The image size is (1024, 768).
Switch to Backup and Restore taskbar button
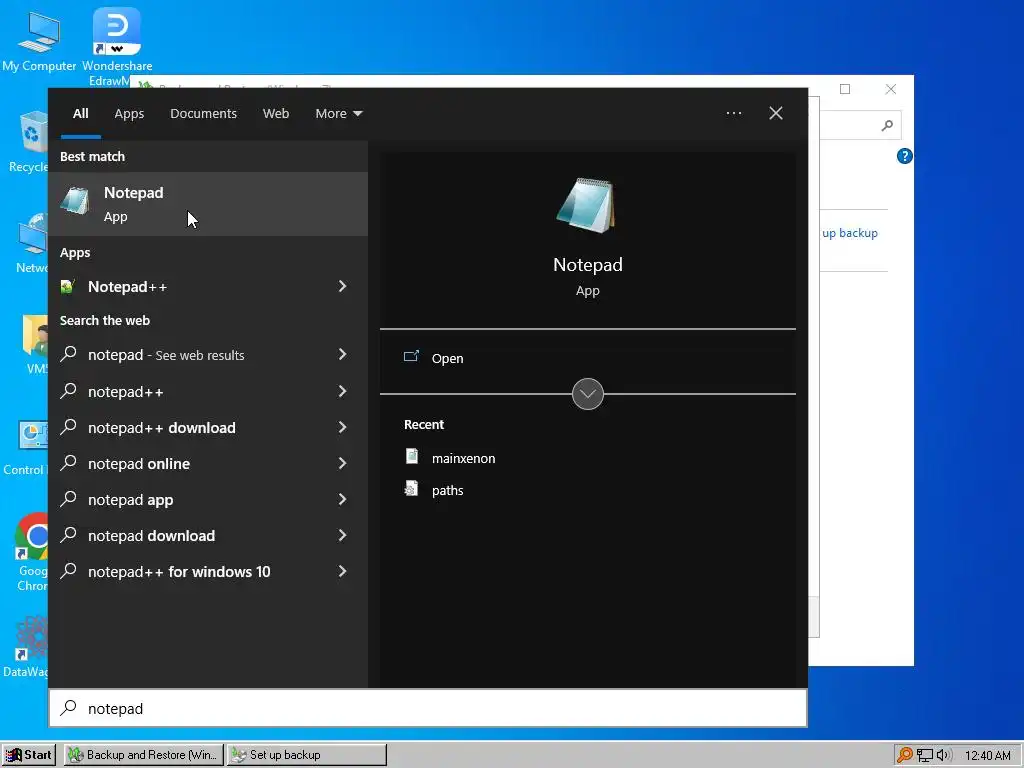tap(144, 755)
